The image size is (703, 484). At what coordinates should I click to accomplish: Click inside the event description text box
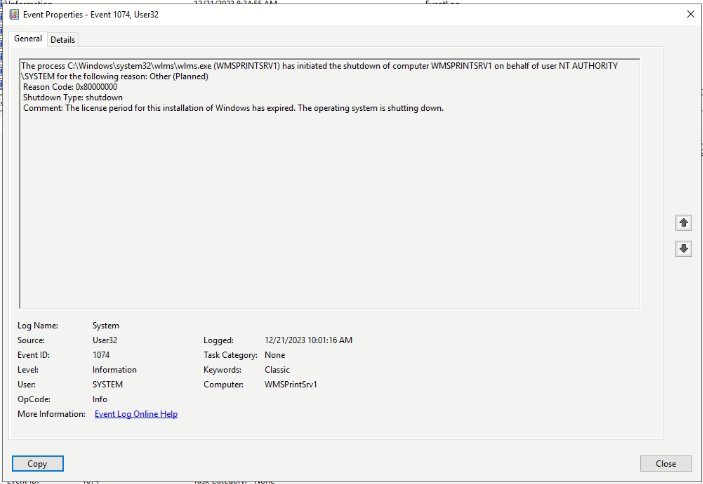click(329, 183)
